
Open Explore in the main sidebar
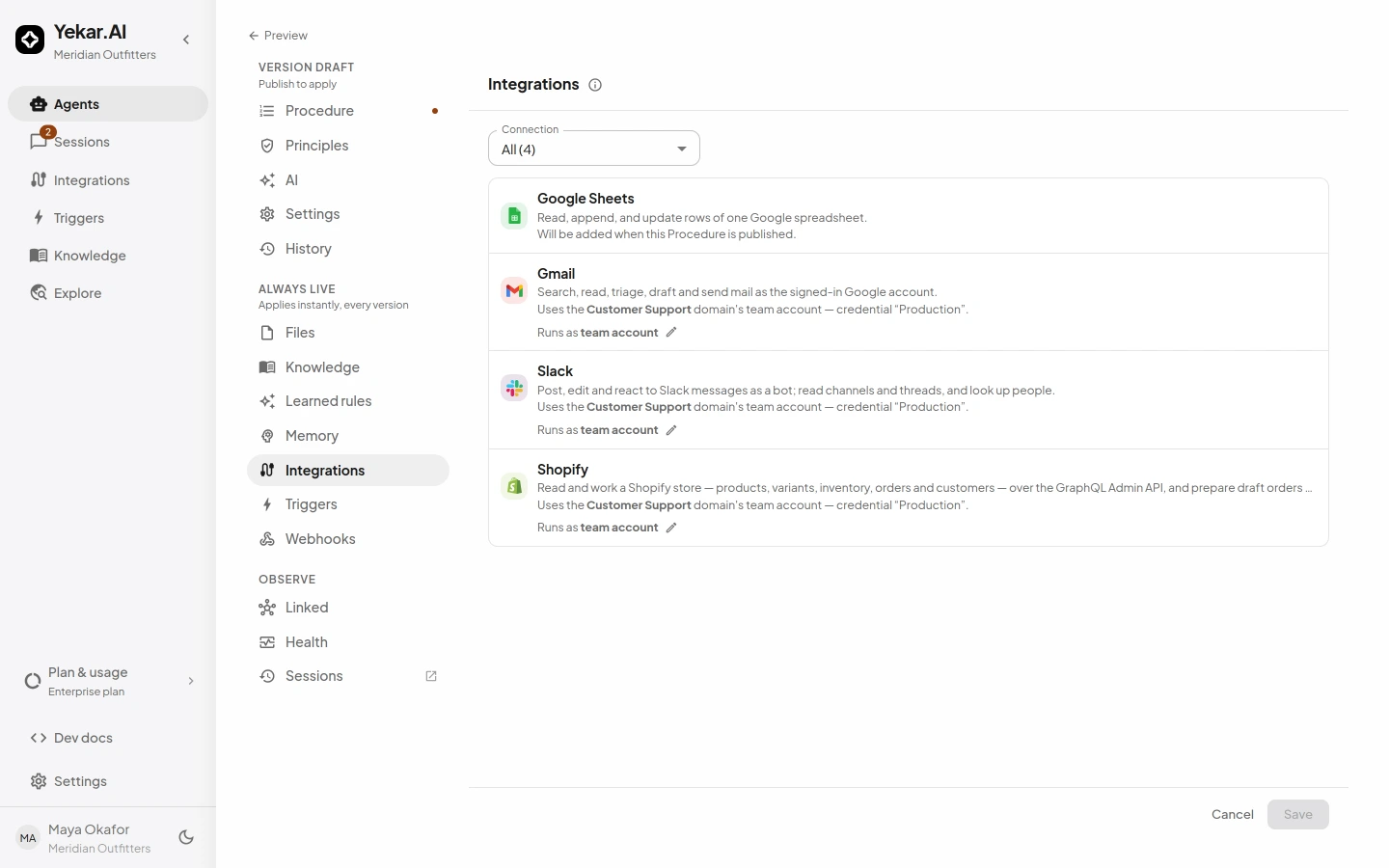pyautogui.click(x=108, y=293)
